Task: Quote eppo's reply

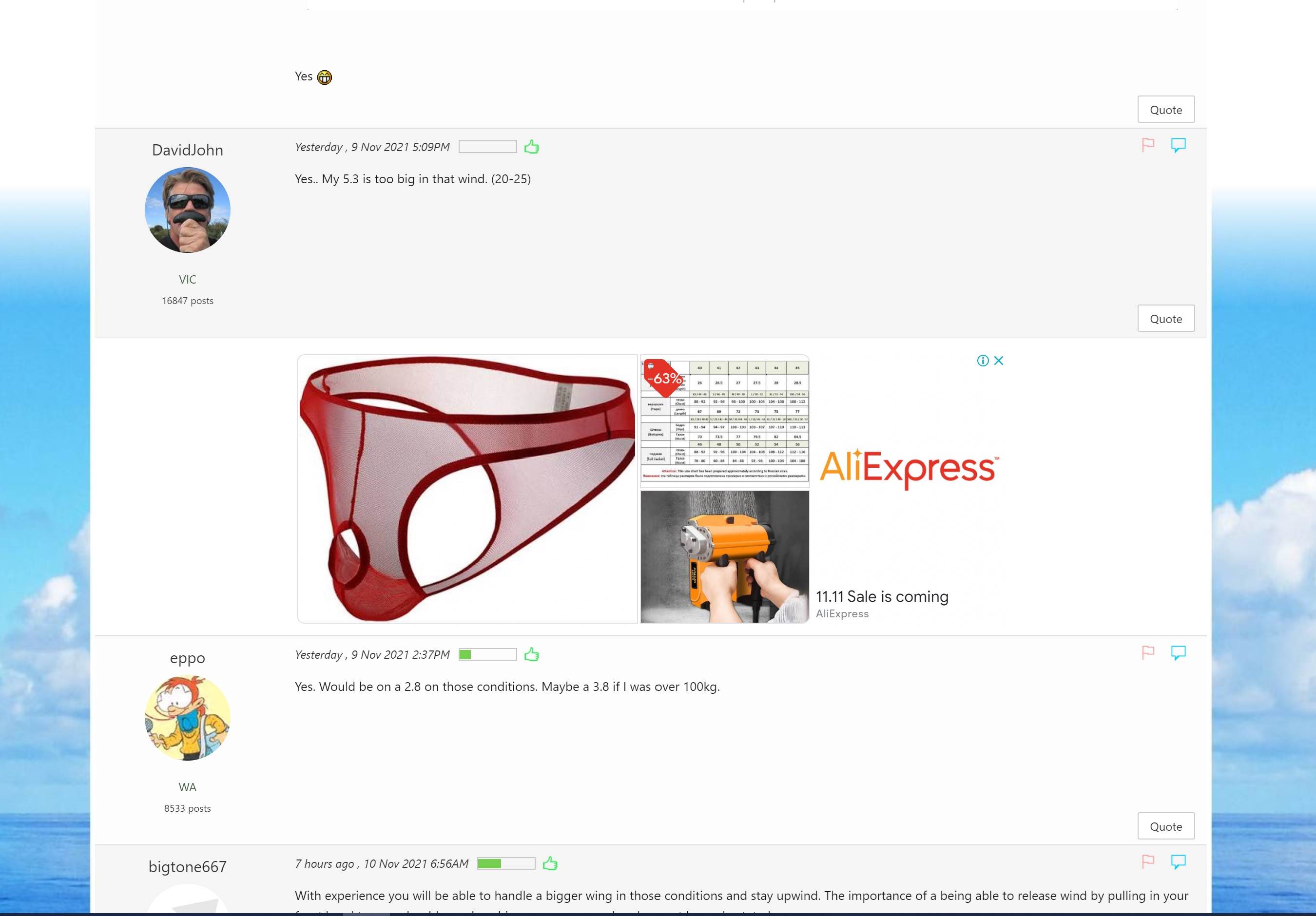Action: pyautogui.click(x=1165, y=827)
